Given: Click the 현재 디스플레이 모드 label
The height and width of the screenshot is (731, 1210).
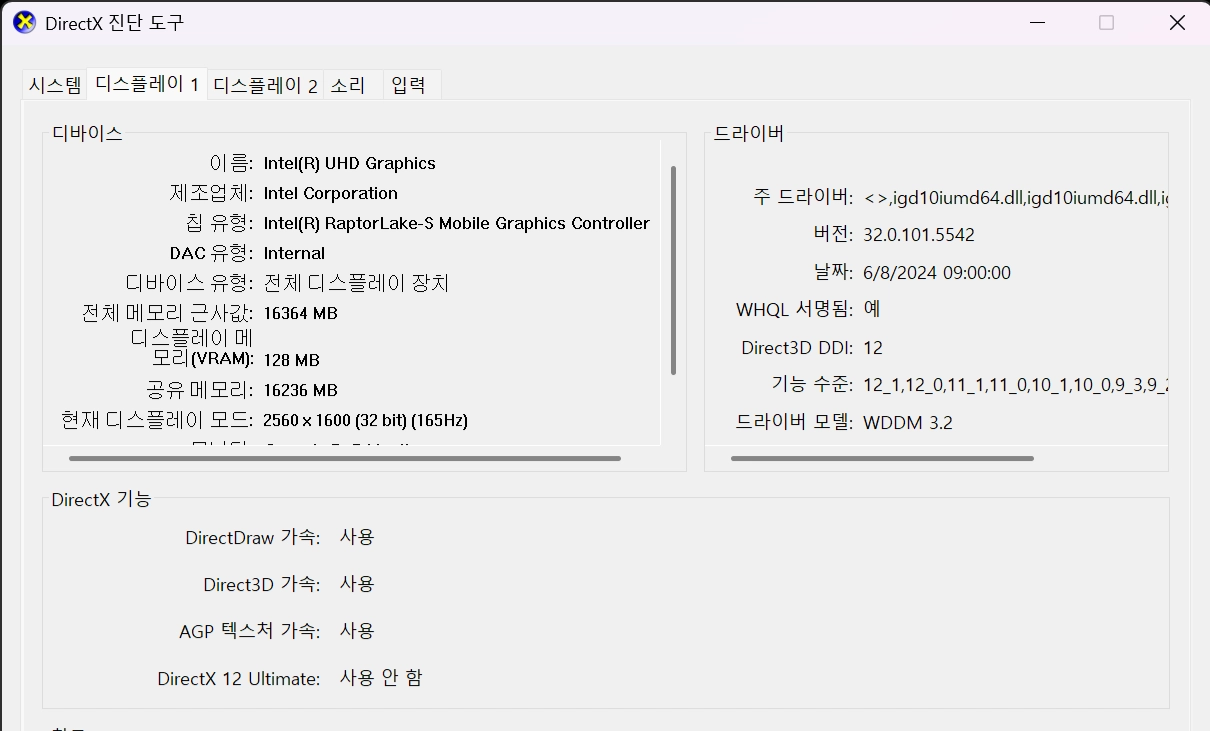Looking at the screenshot, I should click(x=157, y=420).
